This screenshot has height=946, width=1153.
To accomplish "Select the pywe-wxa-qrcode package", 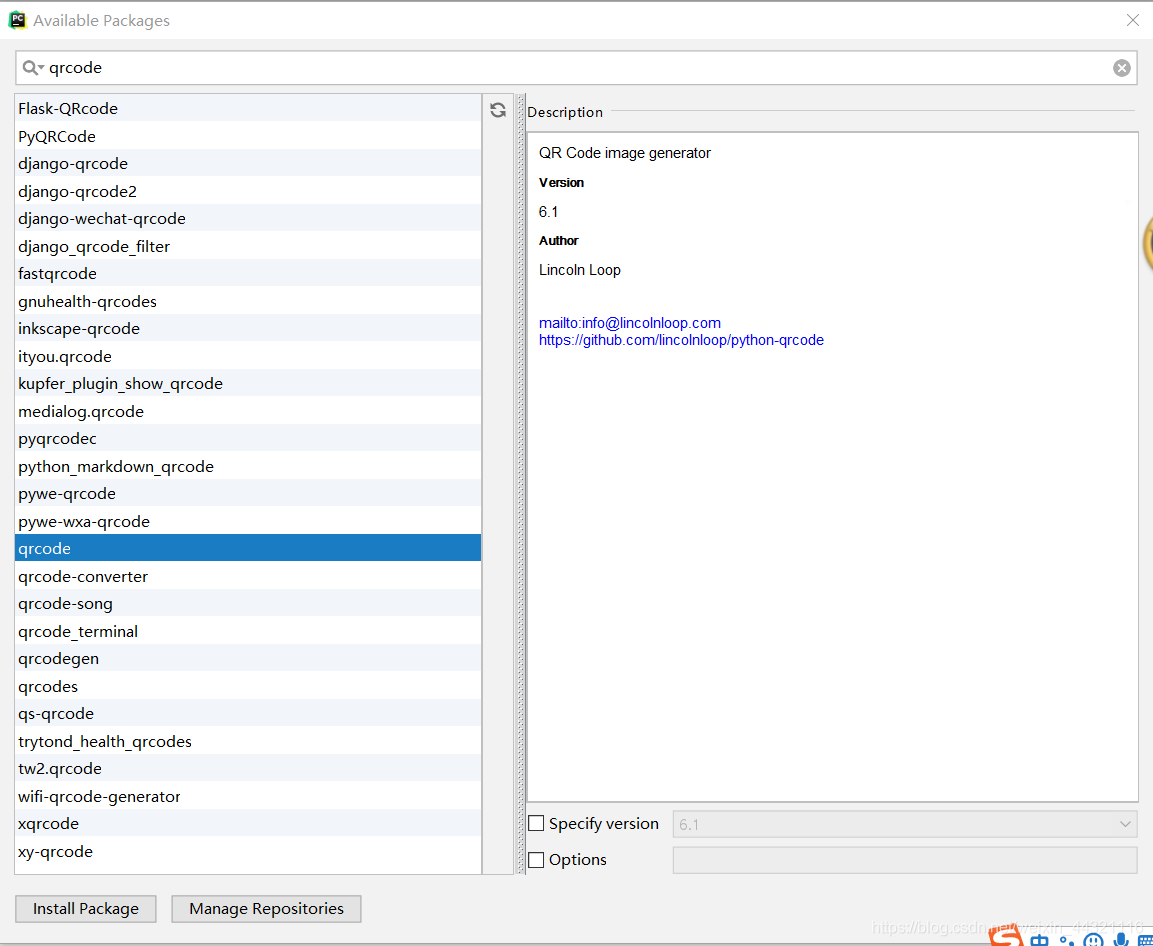I will pyautogui.click(x=248, y=521).
